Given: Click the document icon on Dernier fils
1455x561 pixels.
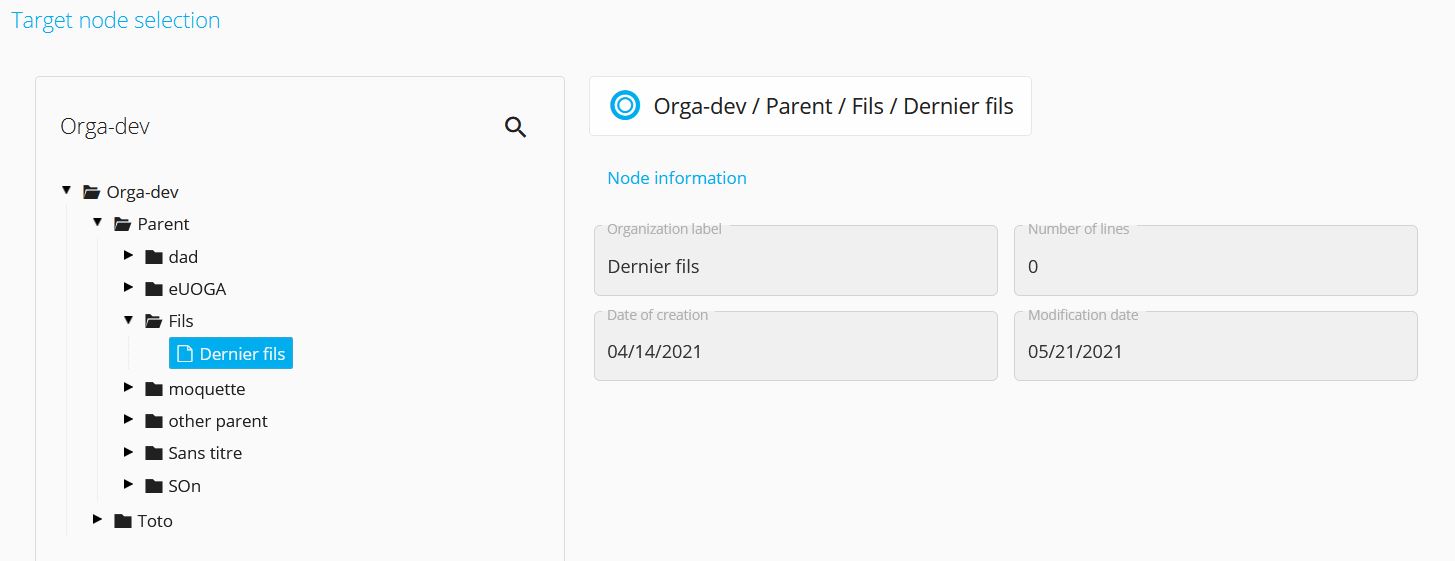Looking at the screenshot, I should click(184, 353).
